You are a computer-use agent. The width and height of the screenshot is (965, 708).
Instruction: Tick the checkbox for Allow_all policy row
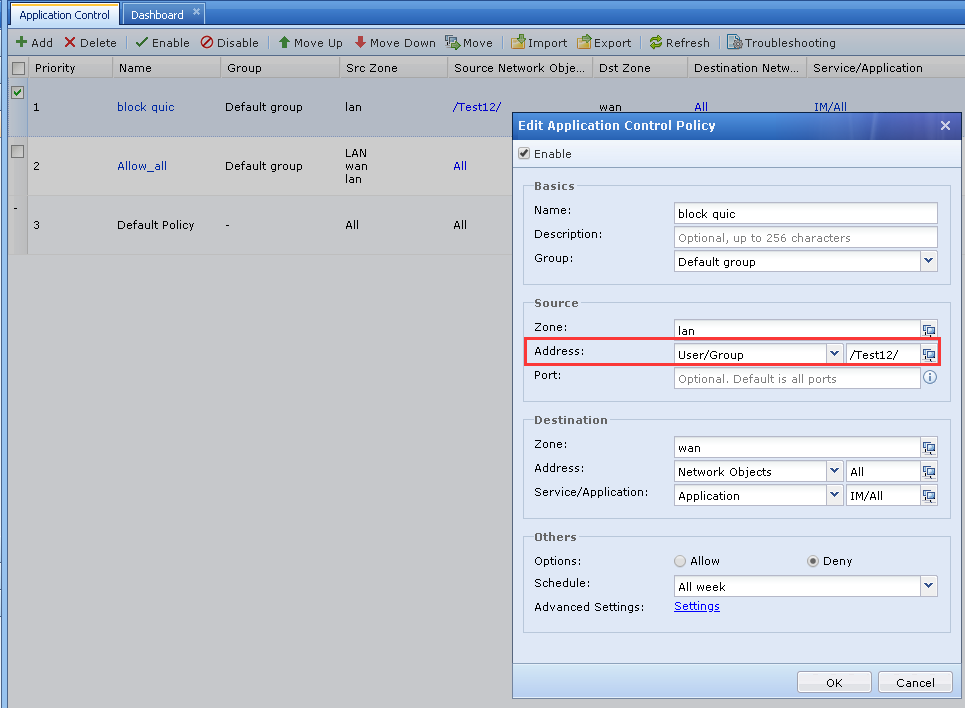(17, 152)
